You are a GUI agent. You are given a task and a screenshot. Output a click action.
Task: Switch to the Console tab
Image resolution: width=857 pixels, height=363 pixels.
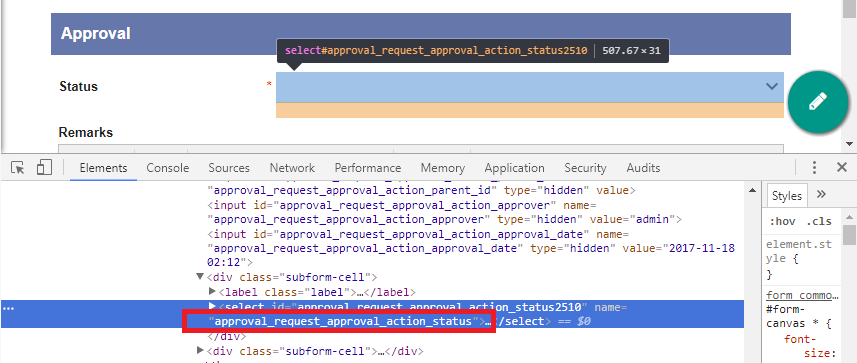tap(168, 168)
